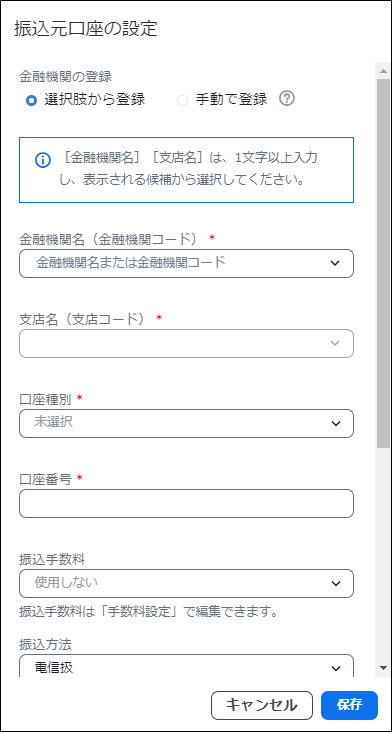
Task: Open the 振込手数料 dropdown
Action: click(x=186, y=583)
